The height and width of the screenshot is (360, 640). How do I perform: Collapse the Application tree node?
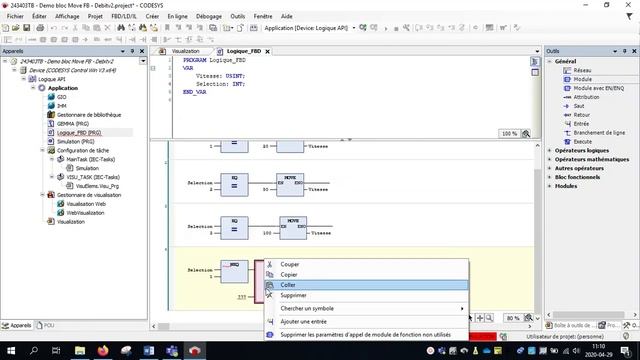coord(33,88)
